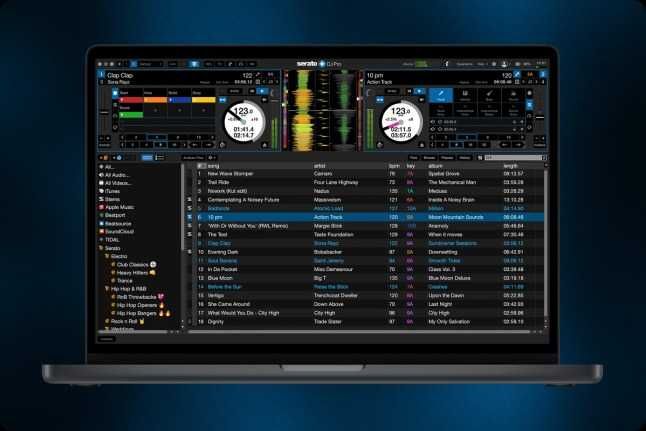
Task: Click the library search field
Action: click(514, 158)
